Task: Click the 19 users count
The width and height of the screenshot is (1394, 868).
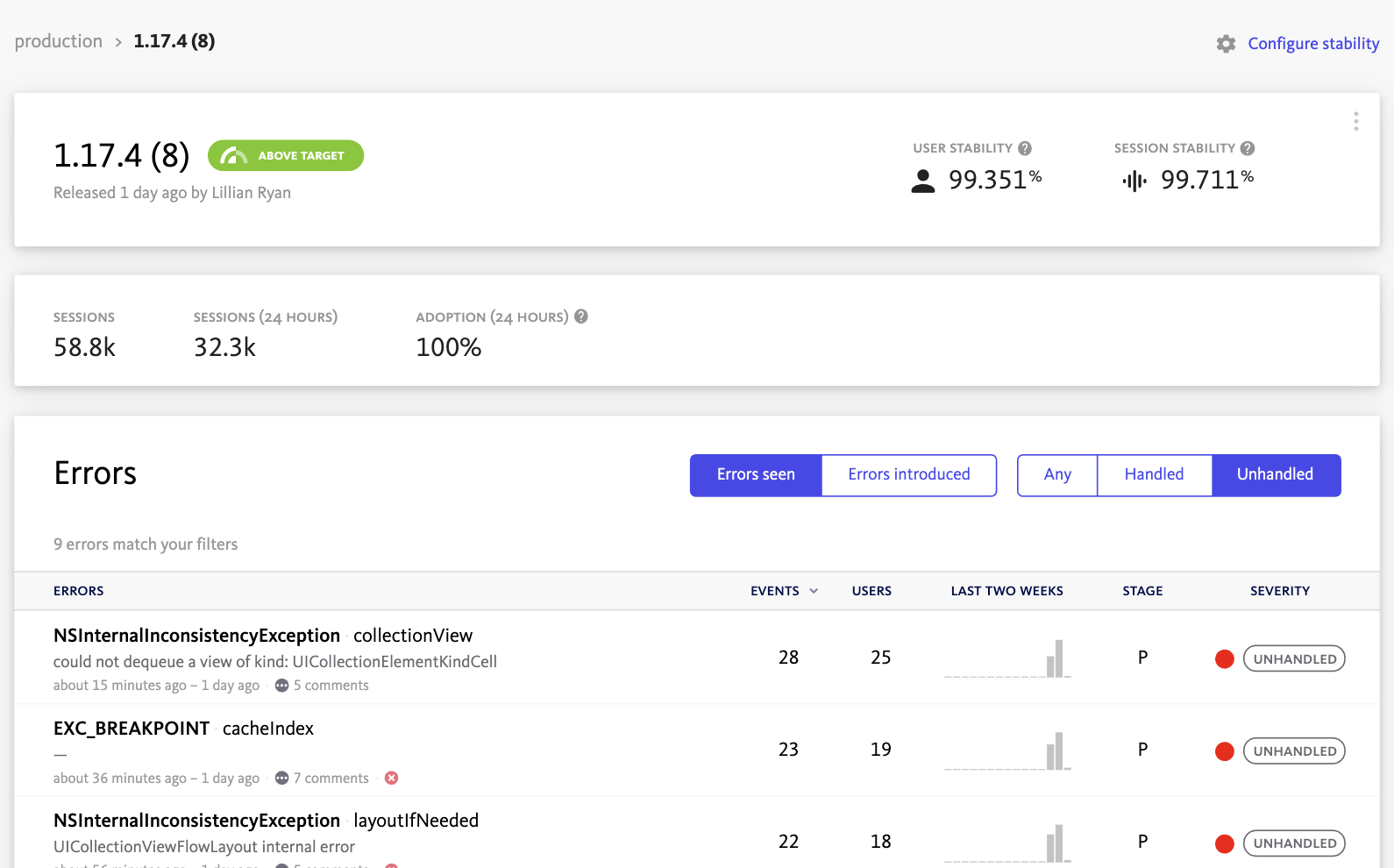Action: [880, 750]
